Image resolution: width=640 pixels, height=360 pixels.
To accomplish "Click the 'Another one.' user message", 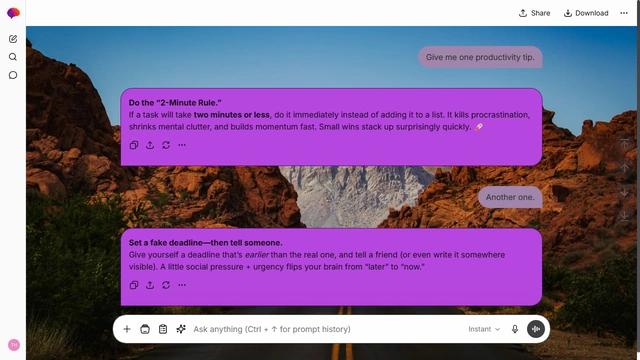I will (x=510, y=197).
